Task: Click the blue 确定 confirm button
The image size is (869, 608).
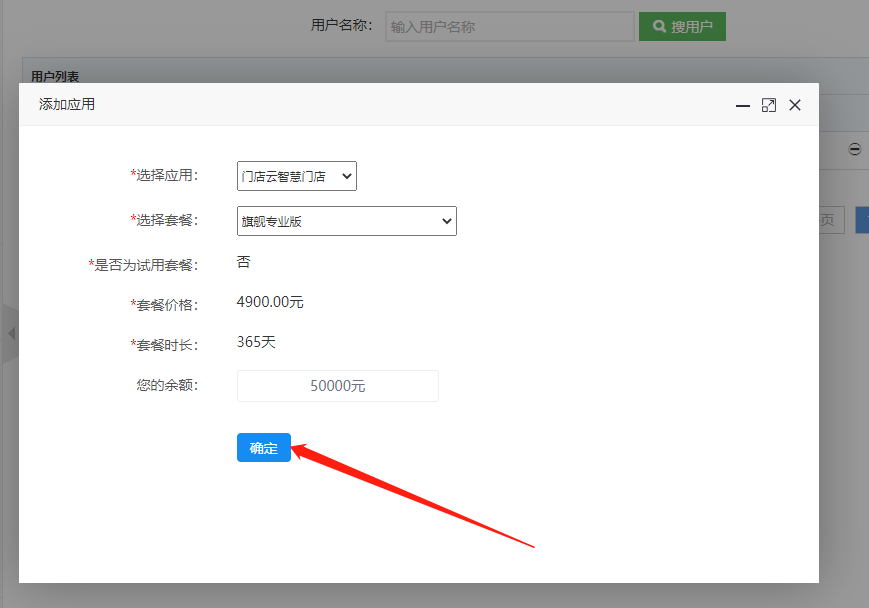Action: coord(263,448)
